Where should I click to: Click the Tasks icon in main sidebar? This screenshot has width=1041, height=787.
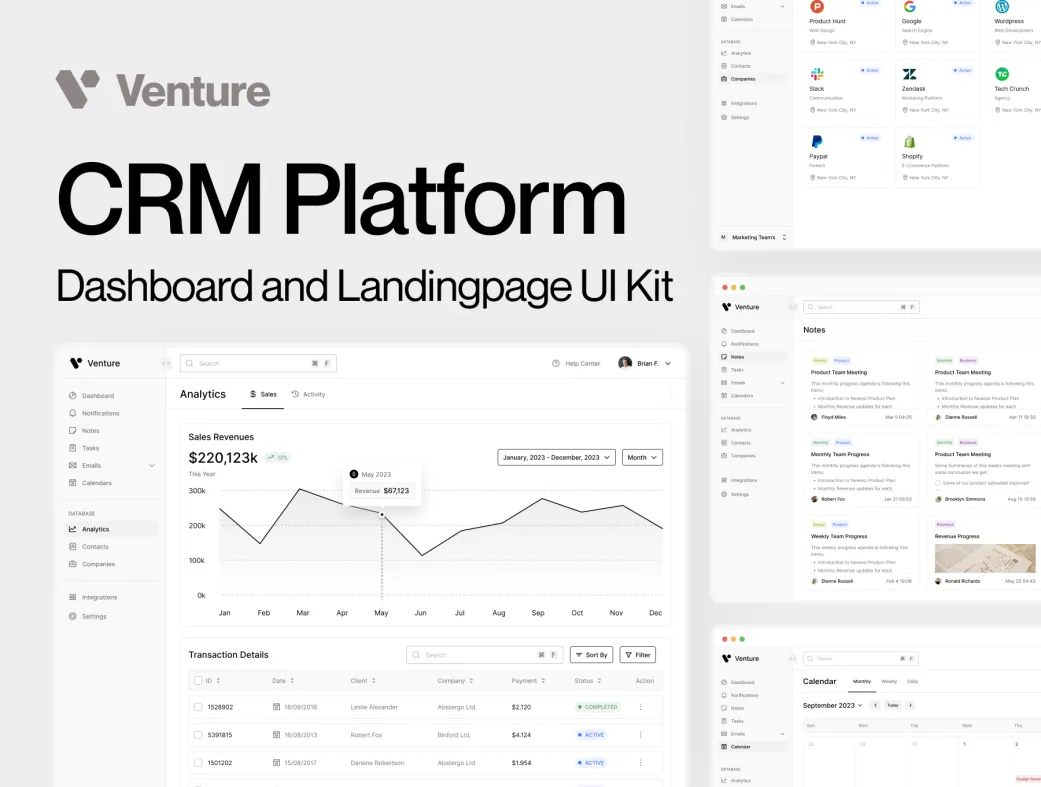(x=72, y=448)
